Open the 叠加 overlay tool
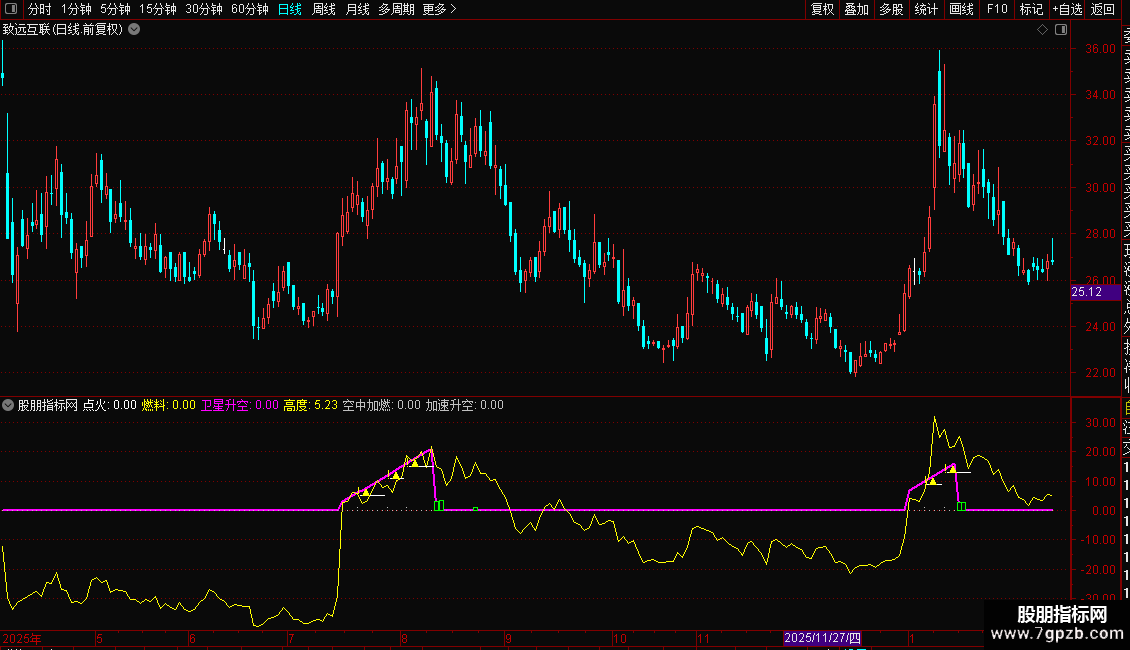1130x650 pixels. pyautogui.click(x=856, y=9)
